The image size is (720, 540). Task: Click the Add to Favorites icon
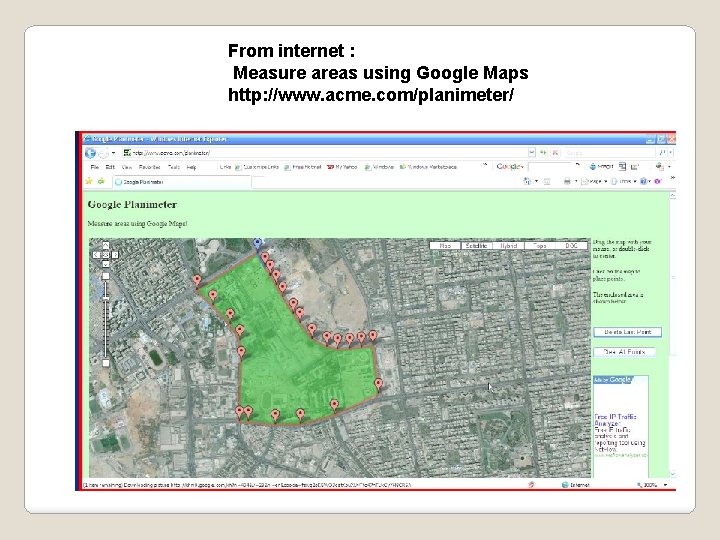pyautogui.click(x=101, y=181)
